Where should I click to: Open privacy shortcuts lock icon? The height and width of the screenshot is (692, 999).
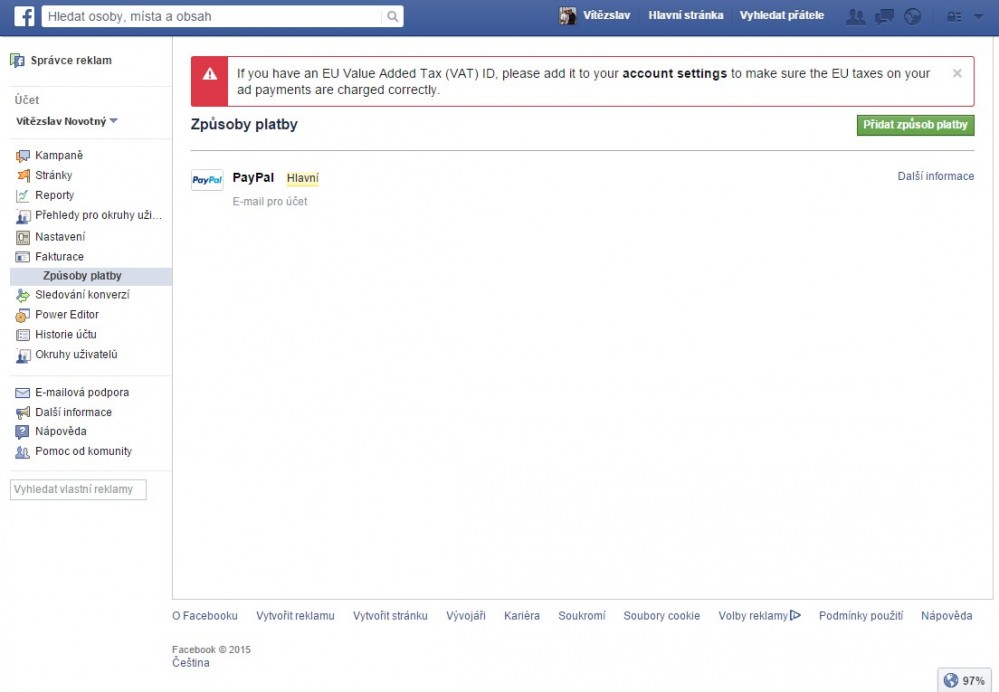[x=954, y=16]
